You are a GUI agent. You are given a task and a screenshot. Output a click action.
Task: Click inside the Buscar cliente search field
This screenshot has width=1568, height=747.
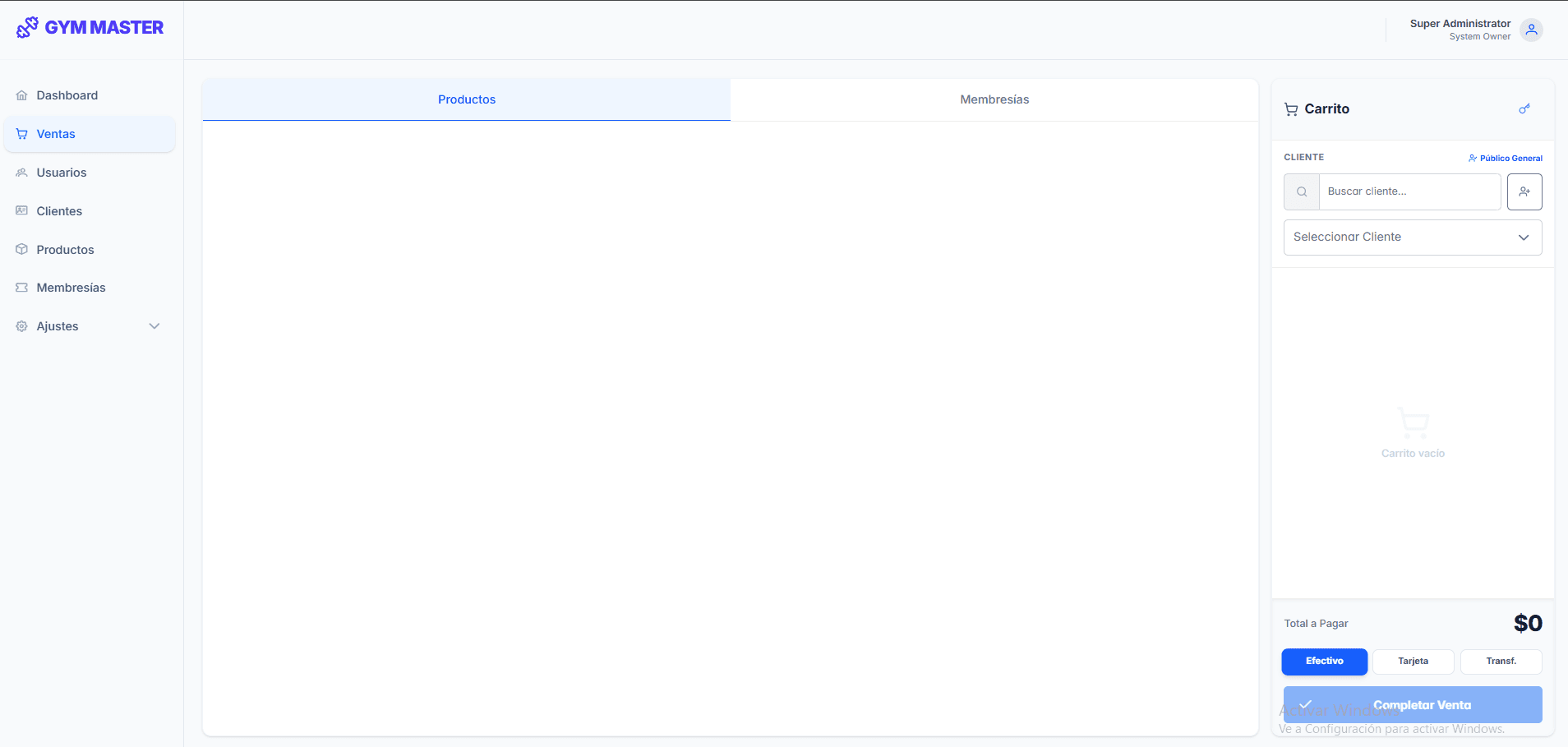pyautogui.click(x=1409, y=191)
